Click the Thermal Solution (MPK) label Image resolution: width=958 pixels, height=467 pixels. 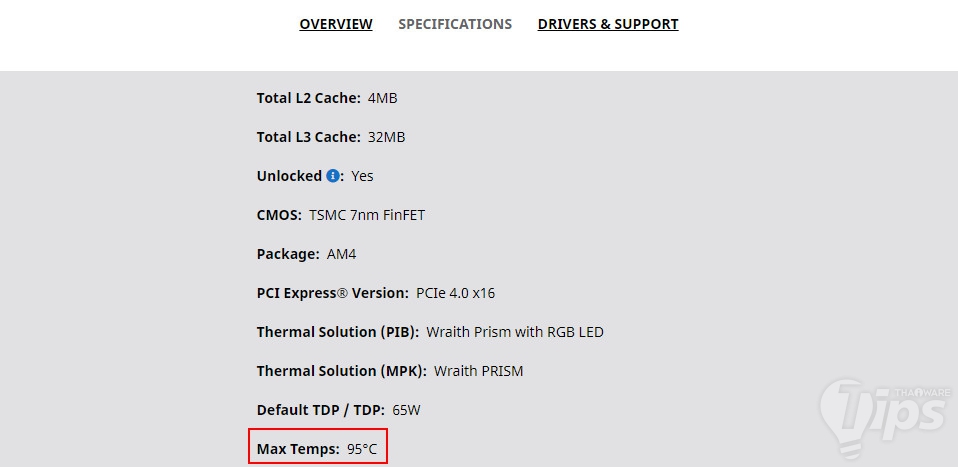coord(341,371)
